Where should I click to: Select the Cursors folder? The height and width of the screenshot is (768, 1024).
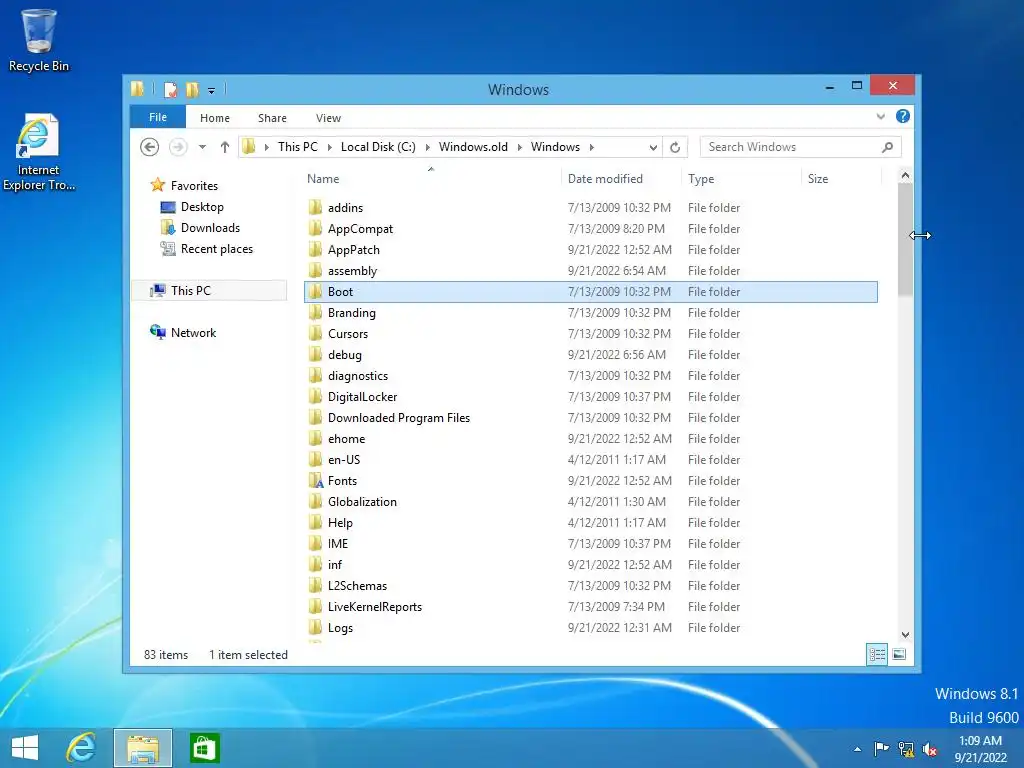(348, 334)
